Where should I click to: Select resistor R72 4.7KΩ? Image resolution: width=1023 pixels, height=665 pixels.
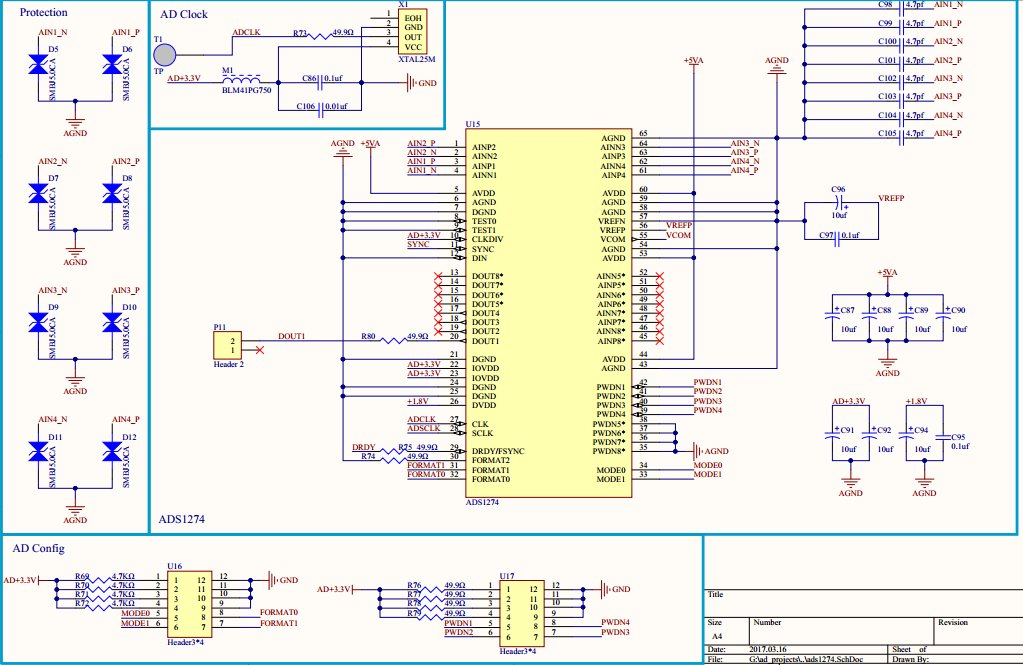[101, 608]
